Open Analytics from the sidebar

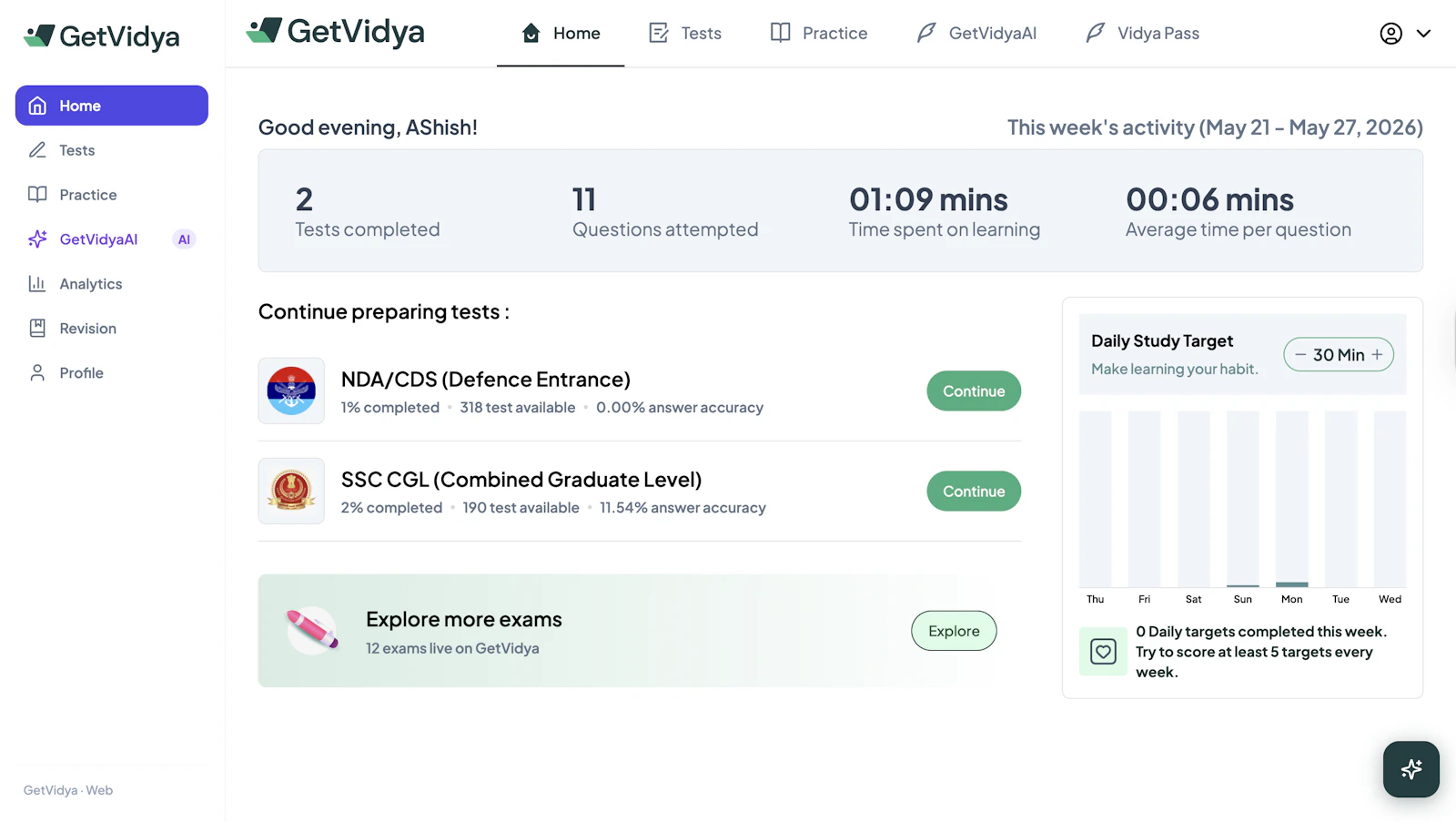[112, 284]
